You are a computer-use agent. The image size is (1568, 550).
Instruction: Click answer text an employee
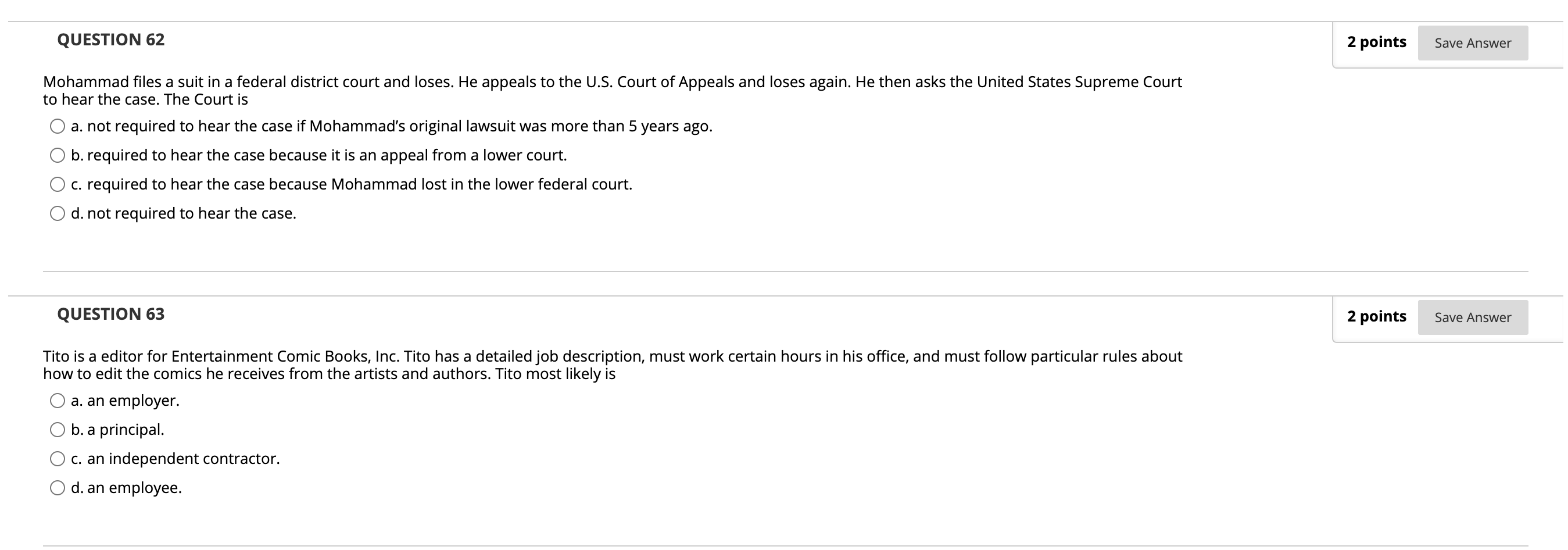(x=127, y=487)
